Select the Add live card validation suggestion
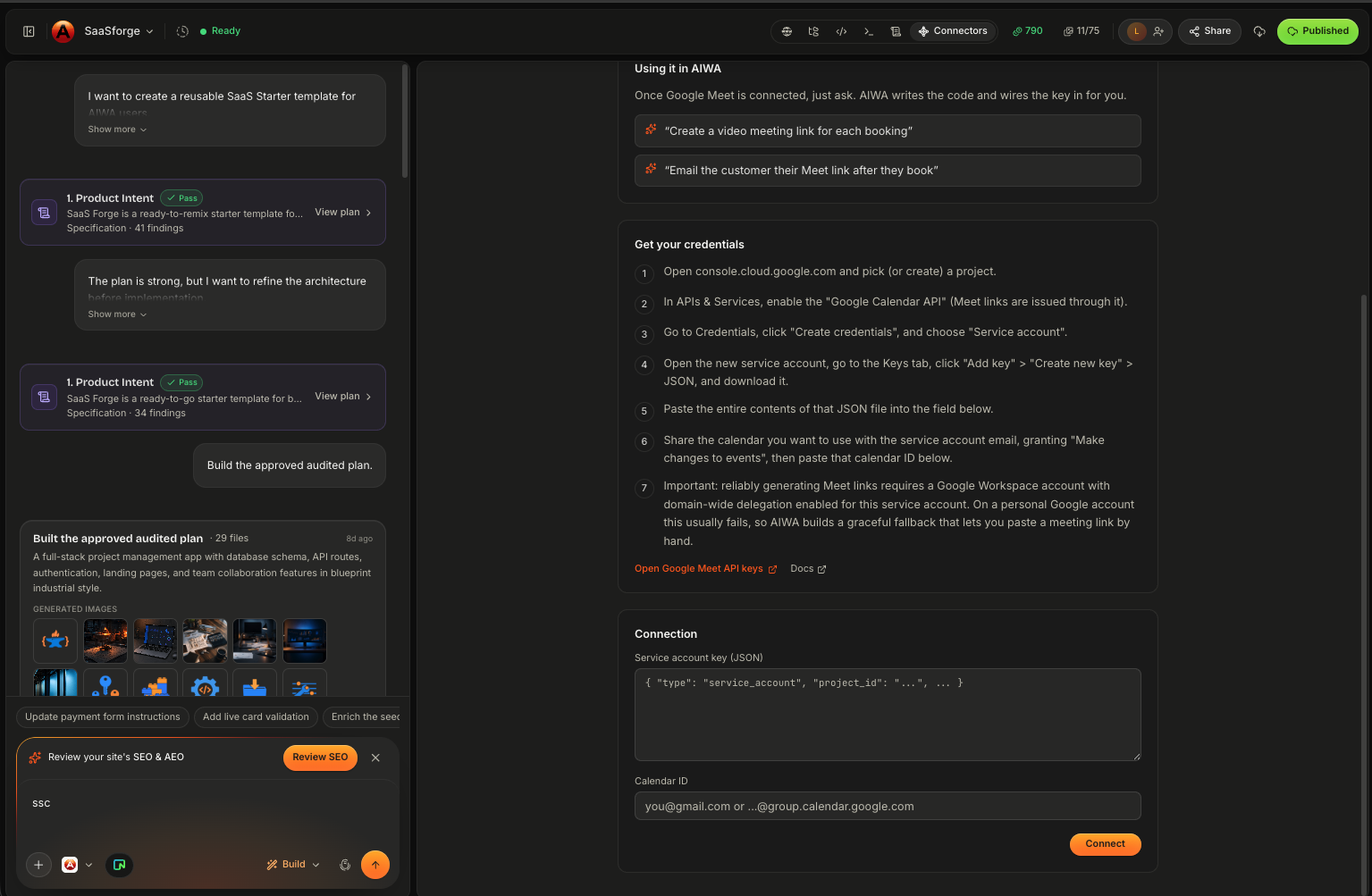Image resolution: width=1372 pixels, height=896 pixels. point(256,717)
